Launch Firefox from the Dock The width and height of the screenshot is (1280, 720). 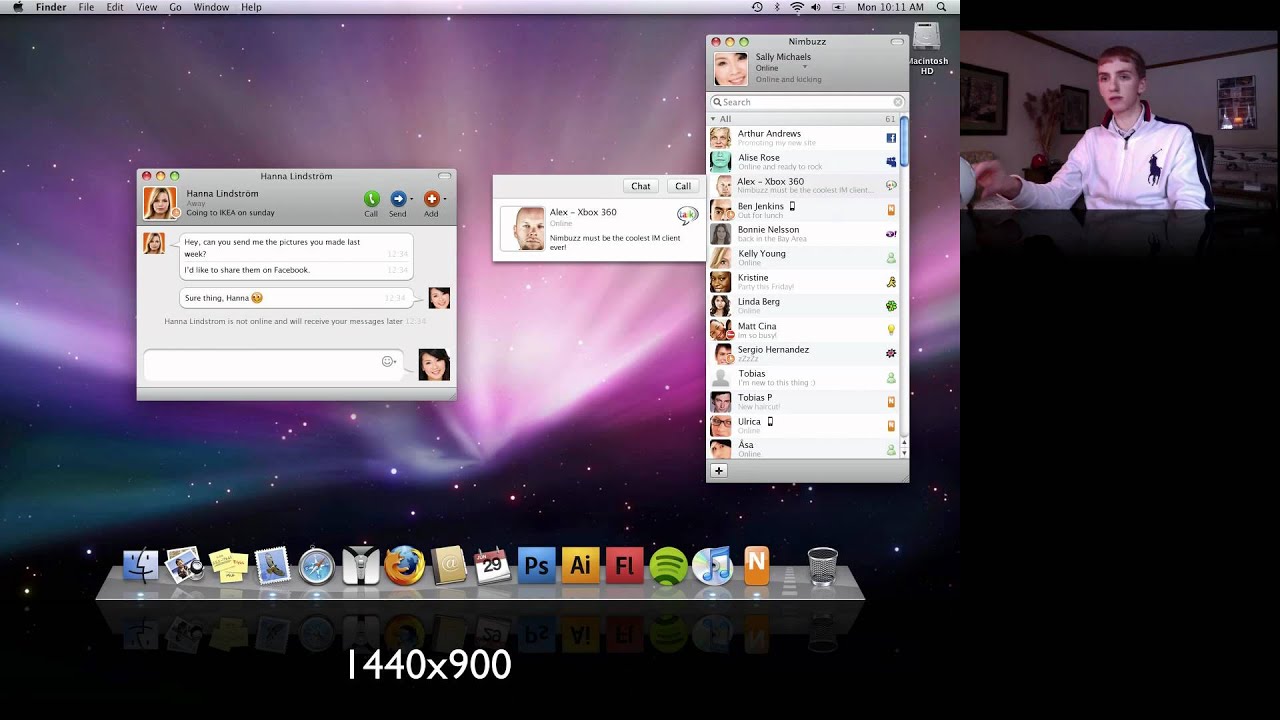404,565
